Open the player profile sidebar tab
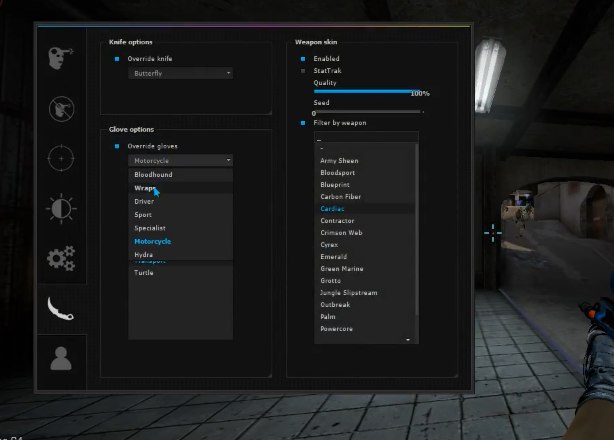Screen dimensions: 614x440 coord(61,358)
